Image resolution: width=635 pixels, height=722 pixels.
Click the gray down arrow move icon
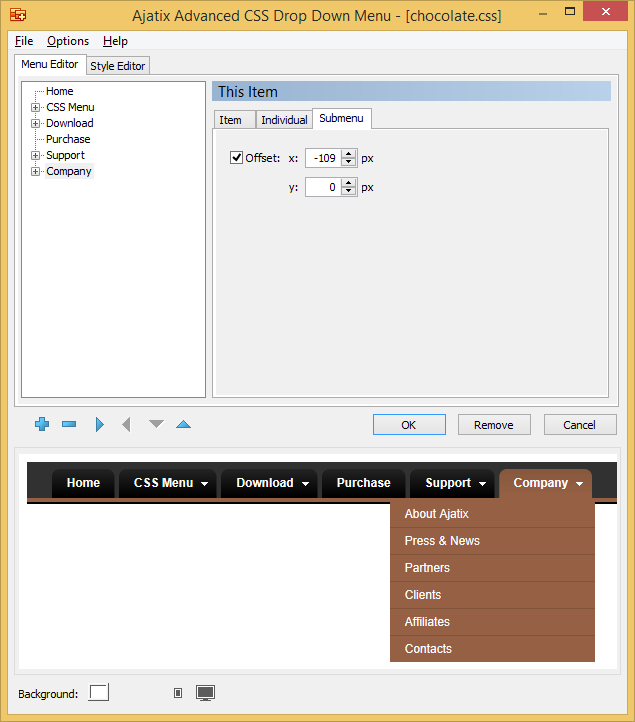point(157,424)
